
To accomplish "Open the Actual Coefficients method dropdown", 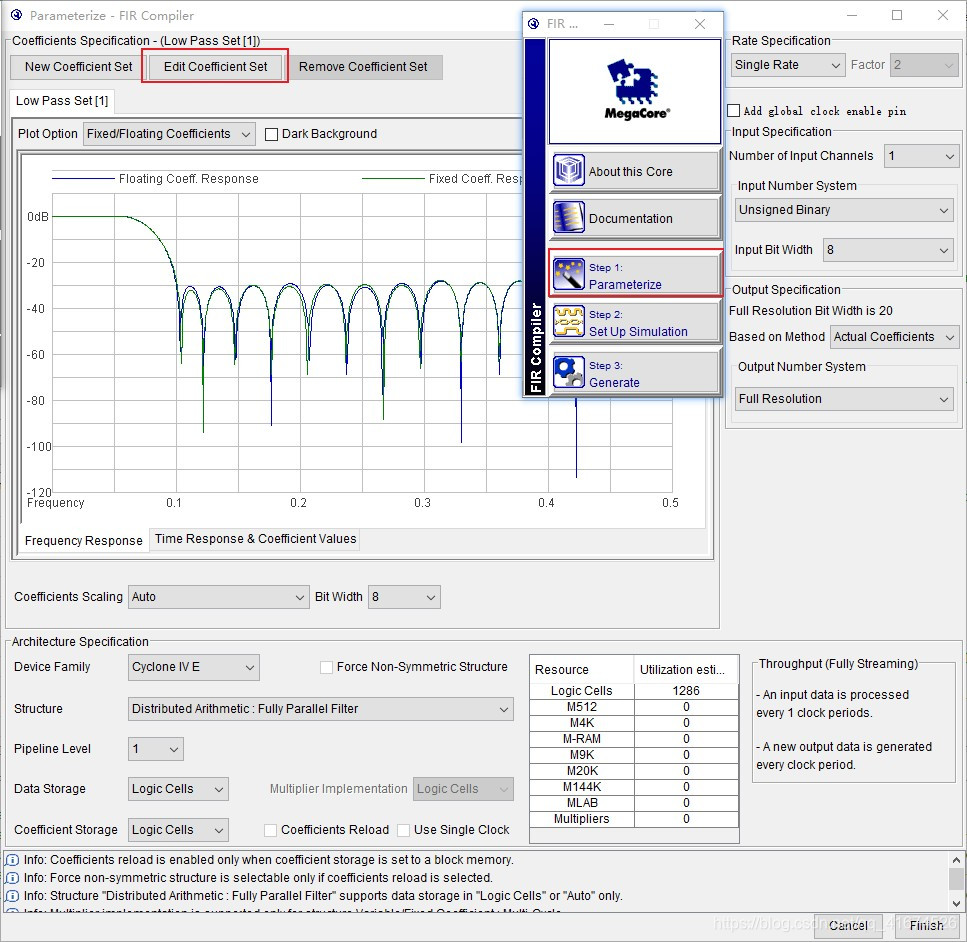I will coord(894,337).
